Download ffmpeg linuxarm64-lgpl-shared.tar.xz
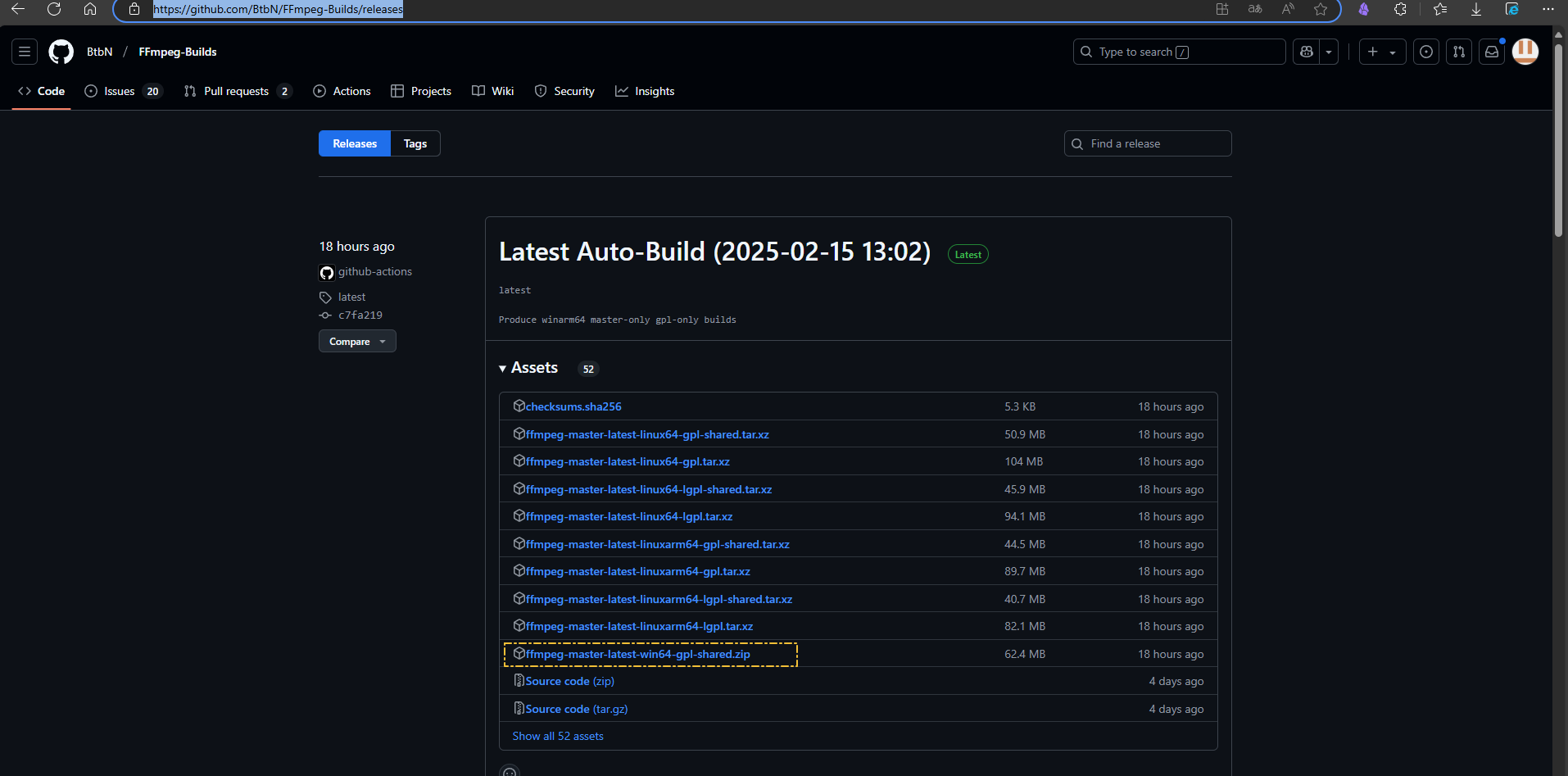The width and height of the screenshot is (1568, 776). (x=659, y=599)
